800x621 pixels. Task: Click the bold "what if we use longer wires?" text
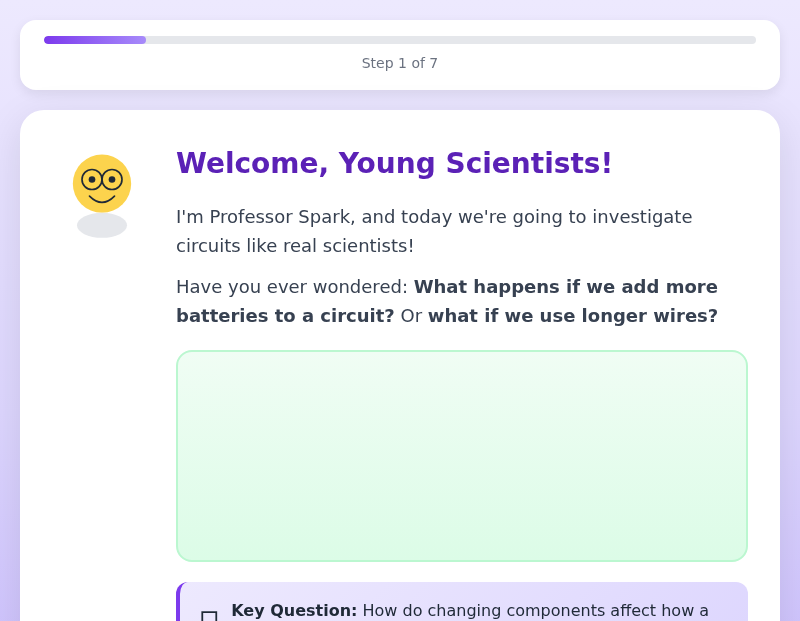click(573, 316)
